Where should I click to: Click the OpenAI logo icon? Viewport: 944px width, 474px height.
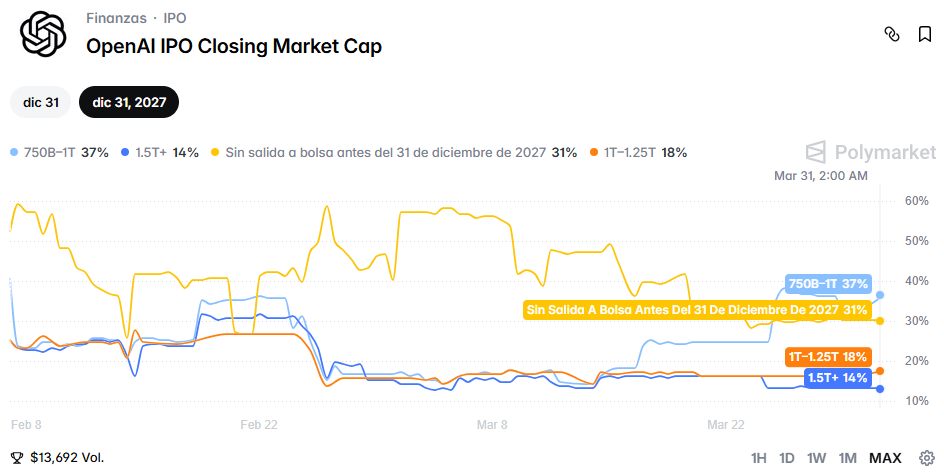click(44, 35)
